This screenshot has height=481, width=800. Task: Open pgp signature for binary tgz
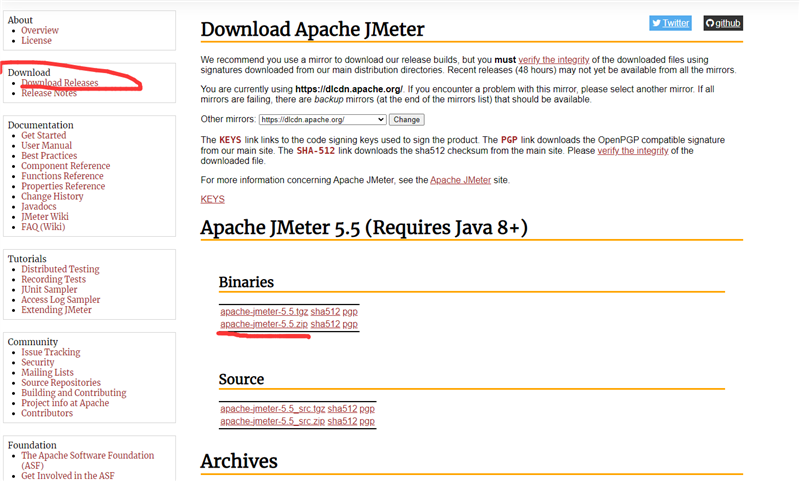pos(350,312)
